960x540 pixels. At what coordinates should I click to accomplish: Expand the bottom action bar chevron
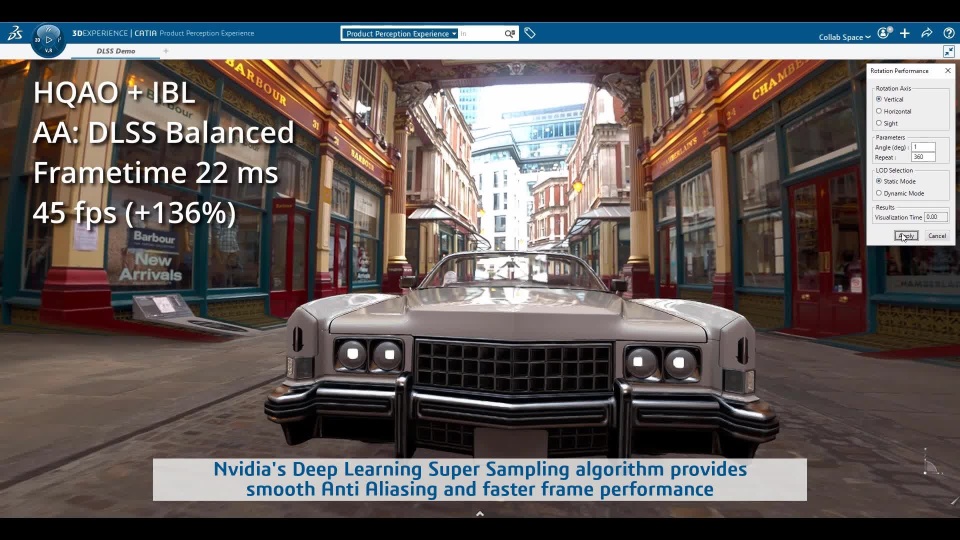tap(480, 514)
